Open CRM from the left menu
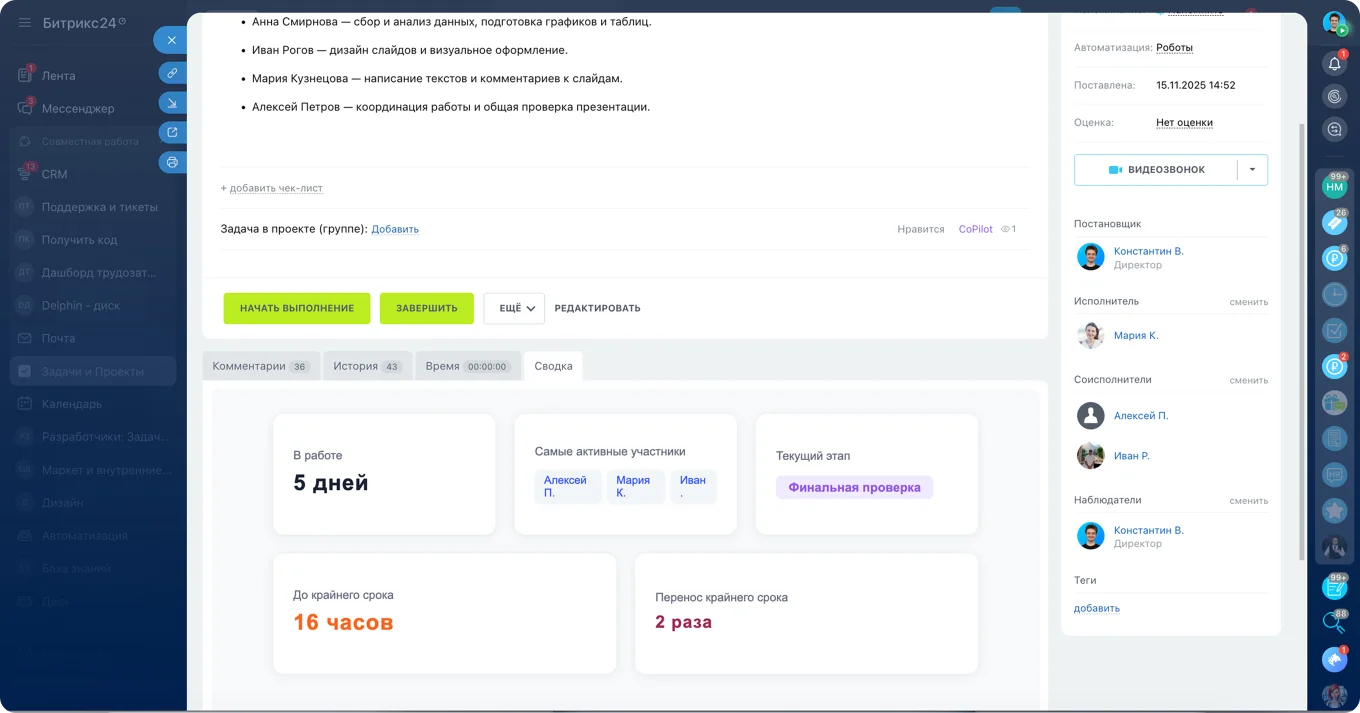The image size is (1360, 713). [x=55, y=174]
